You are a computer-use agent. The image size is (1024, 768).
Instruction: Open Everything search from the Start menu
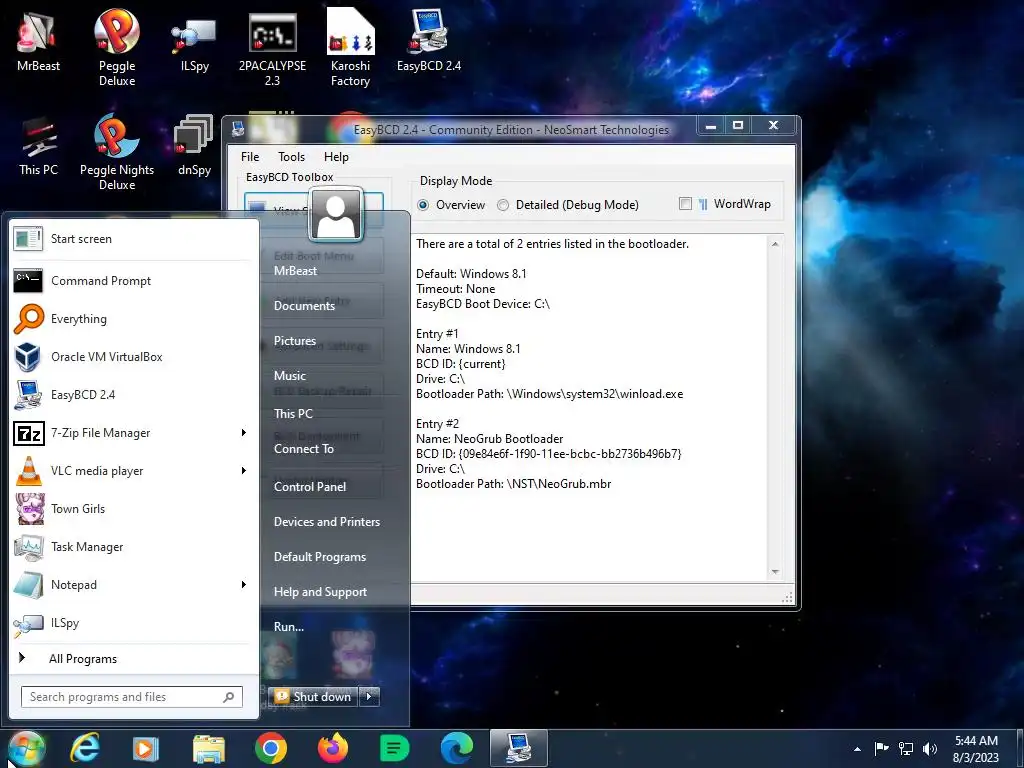pos(131,319)
